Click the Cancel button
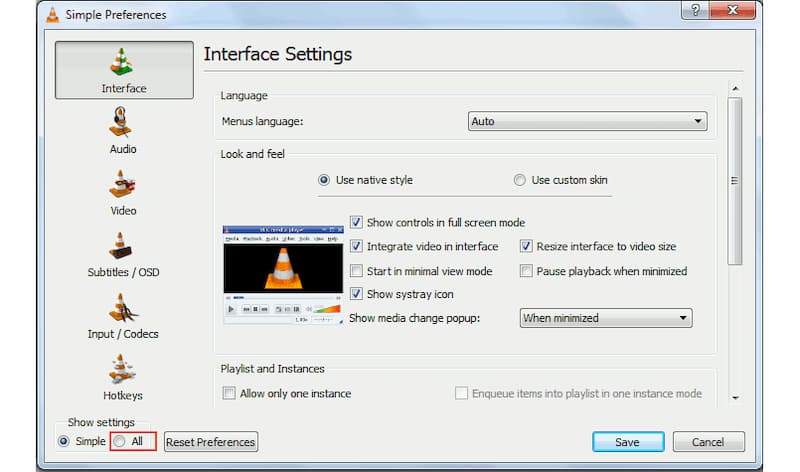800x472 pixels. click(x=708, y=442)
